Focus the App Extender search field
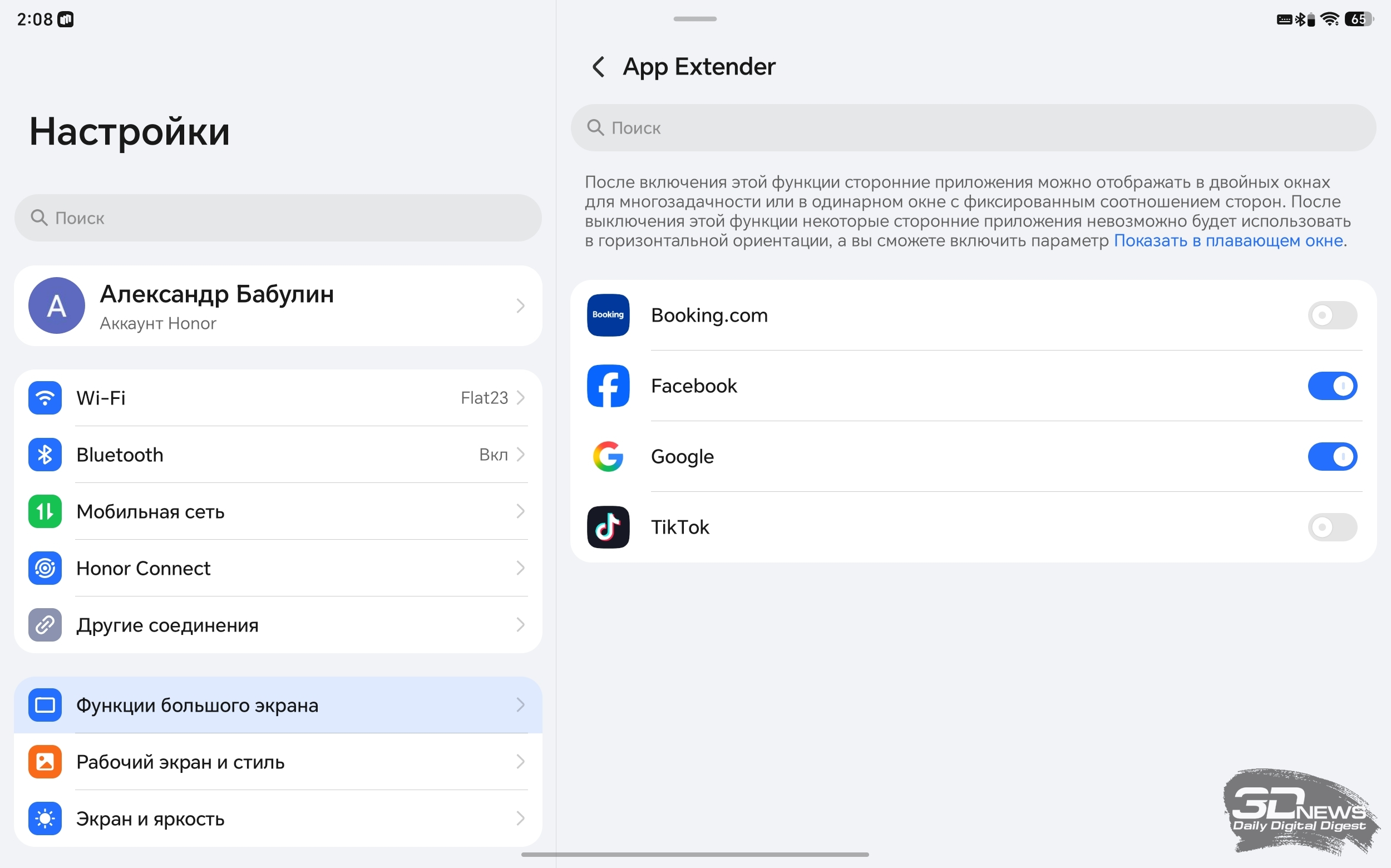 tap(973, 127)
